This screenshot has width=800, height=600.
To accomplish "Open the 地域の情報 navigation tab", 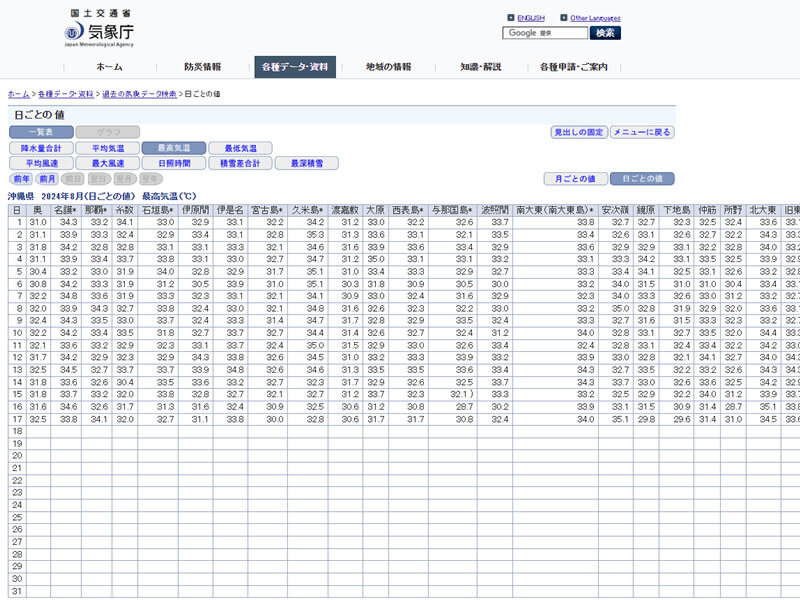I will 388,67.
